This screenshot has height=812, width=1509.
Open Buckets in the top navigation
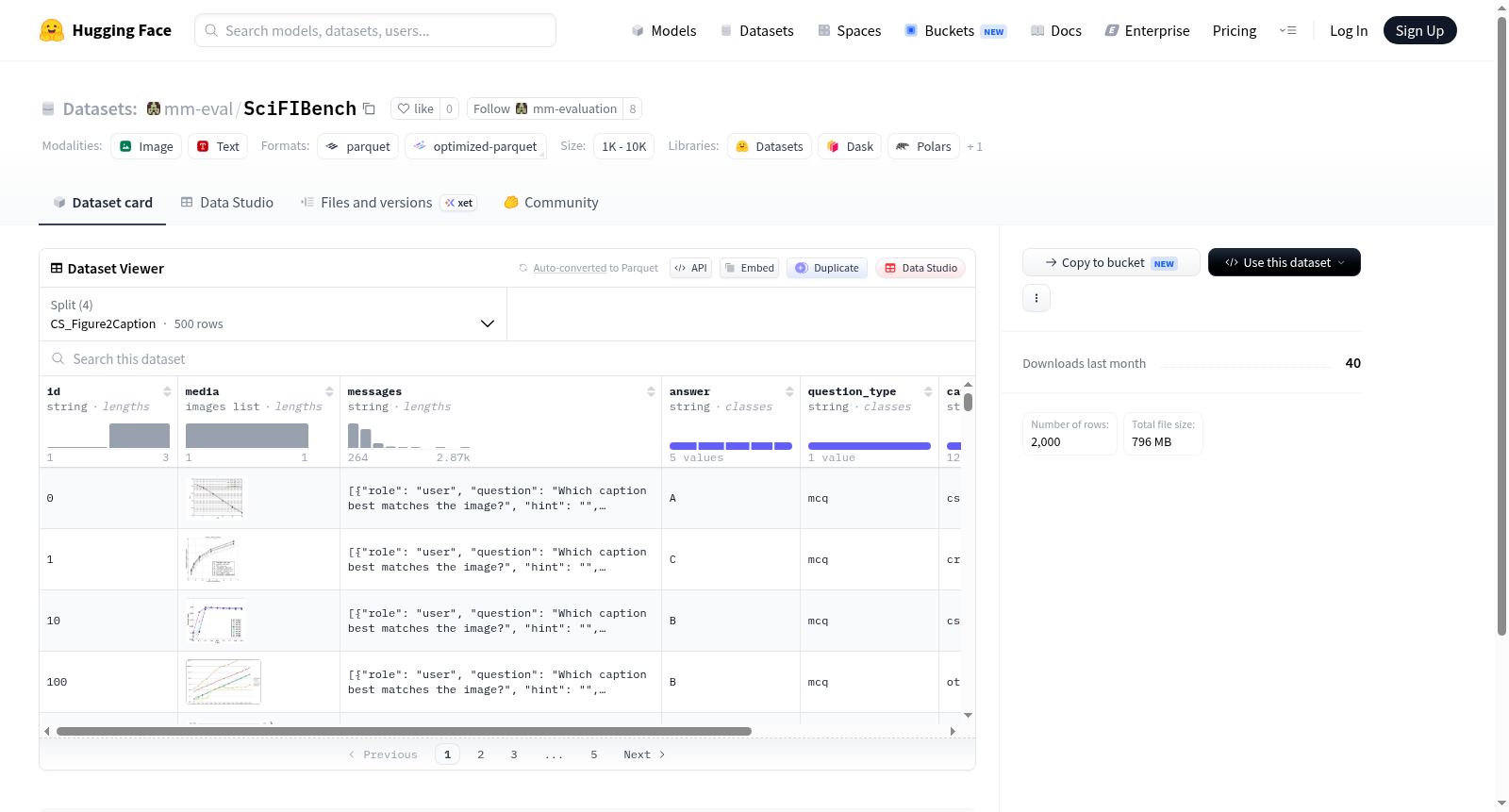click(x=955, y=31)
